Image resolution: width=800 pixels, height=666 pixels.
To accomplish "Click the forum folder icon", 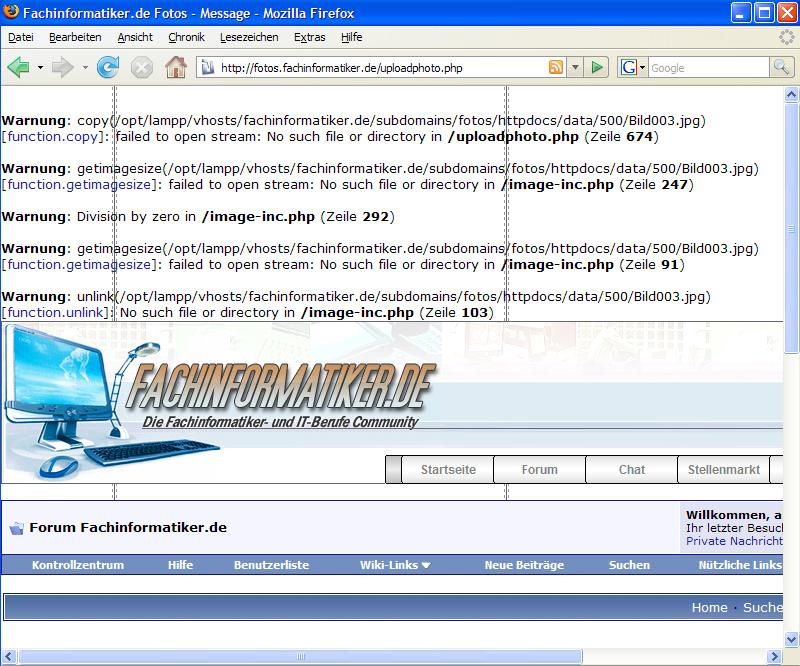I will tap(16, 528).
